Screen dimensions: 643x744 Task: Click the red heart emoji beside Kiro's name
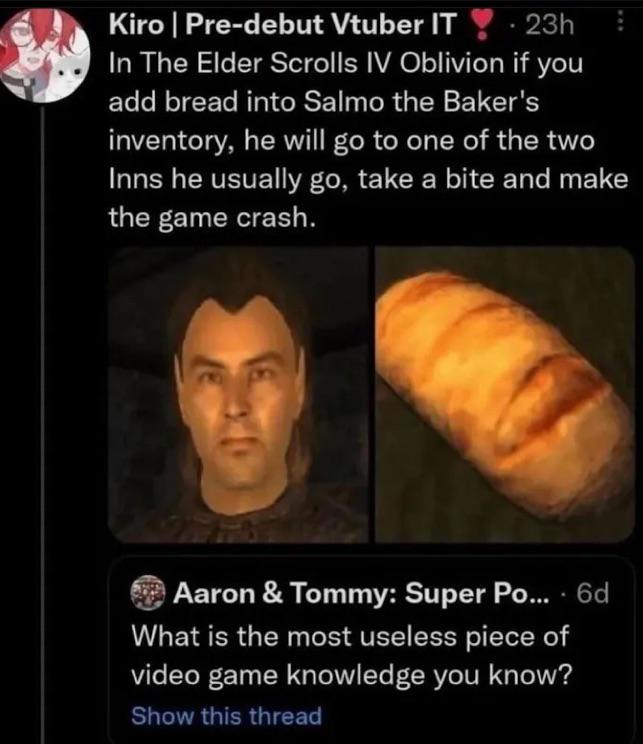point(481,25)
